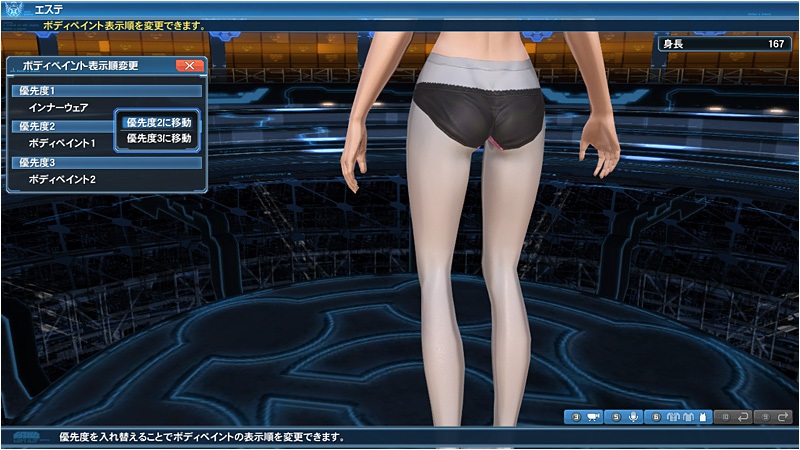The height and width of the screenshot is (450, 800).
Task: Click the 身長 167 height display
Action: click(724, 44)
